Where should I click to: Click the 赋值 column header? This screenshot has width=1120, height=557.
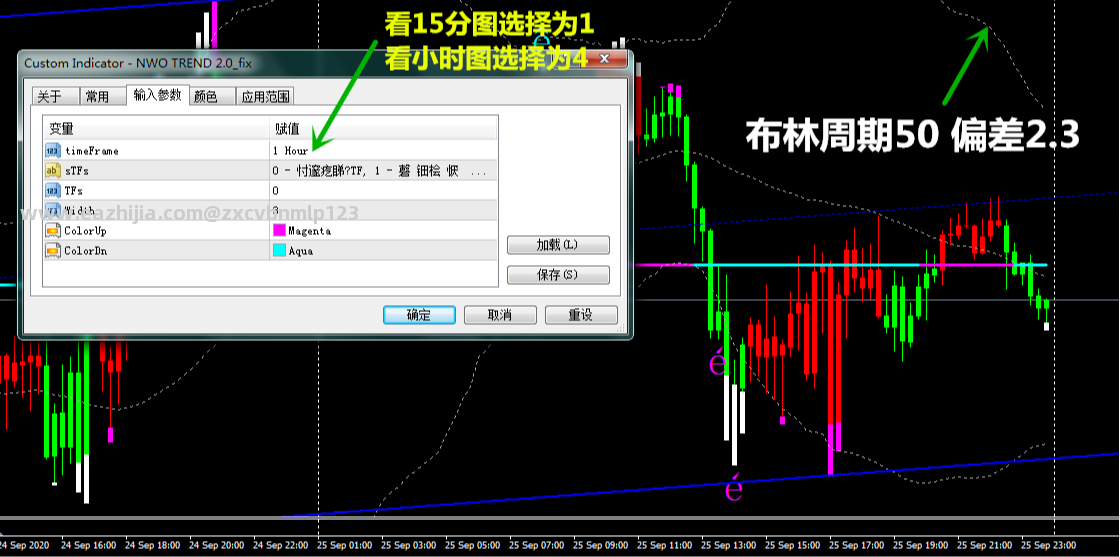point(383,129)
